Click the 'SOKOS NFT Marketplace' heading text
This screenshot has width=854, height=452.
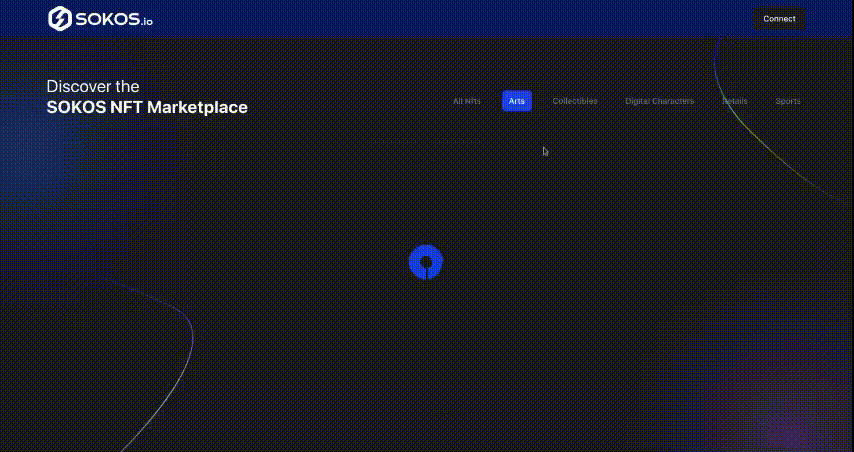147,107
